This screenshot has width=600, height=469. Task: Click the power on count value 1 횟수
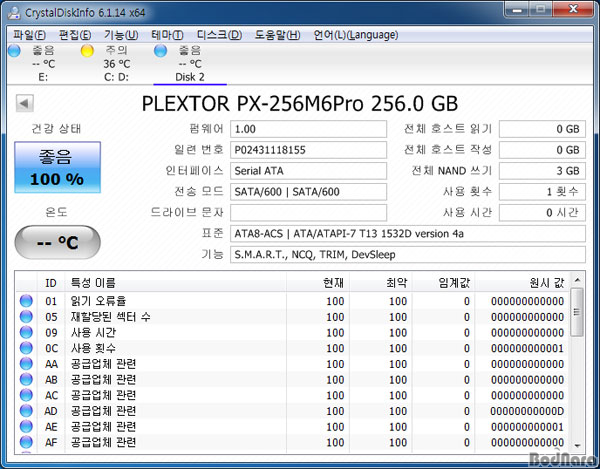point(542,192)
